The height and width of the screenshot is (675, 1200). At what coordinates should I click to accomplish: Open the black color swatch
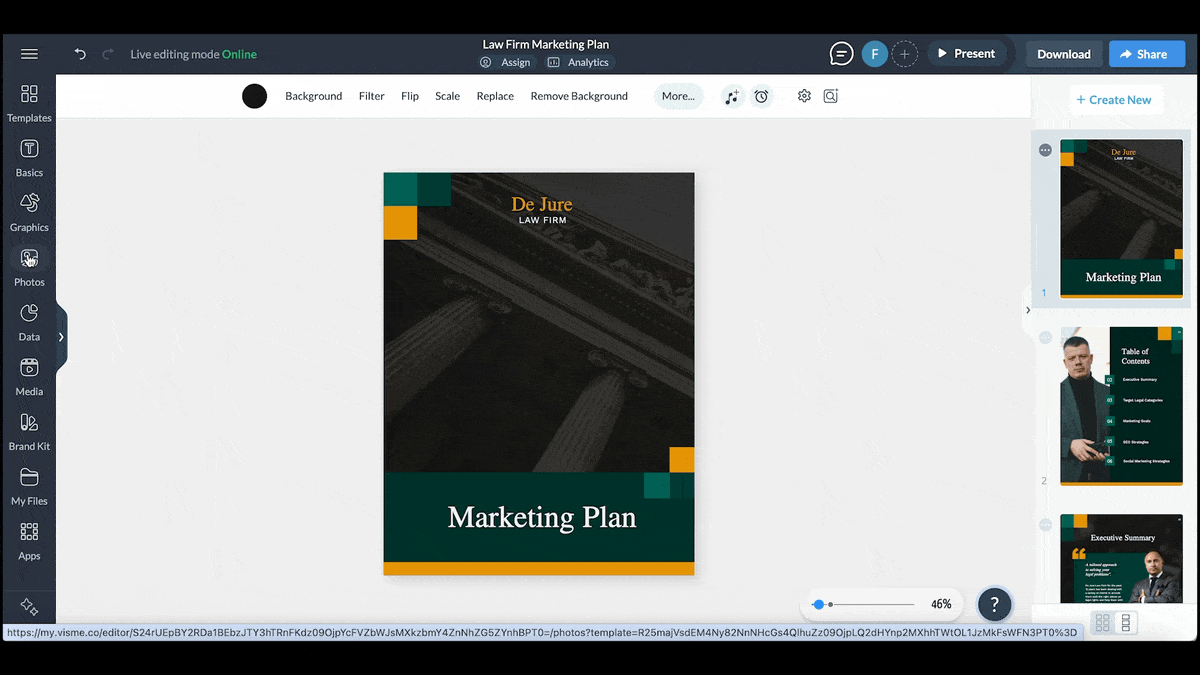pyautogui.click(x=255, y=96)
